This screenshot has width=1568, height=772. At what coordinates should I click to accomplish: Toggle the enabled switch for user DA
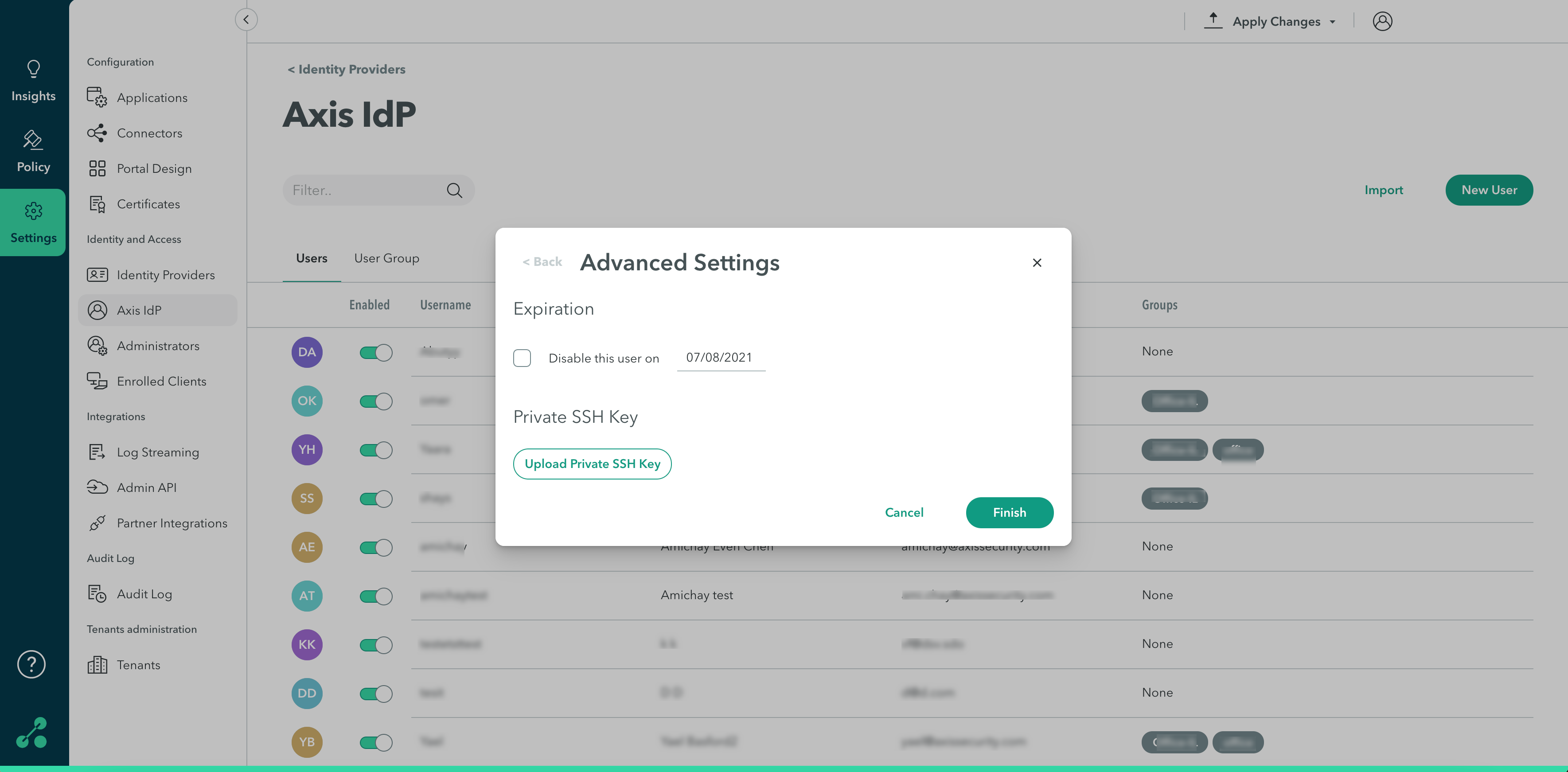(375, 352)
